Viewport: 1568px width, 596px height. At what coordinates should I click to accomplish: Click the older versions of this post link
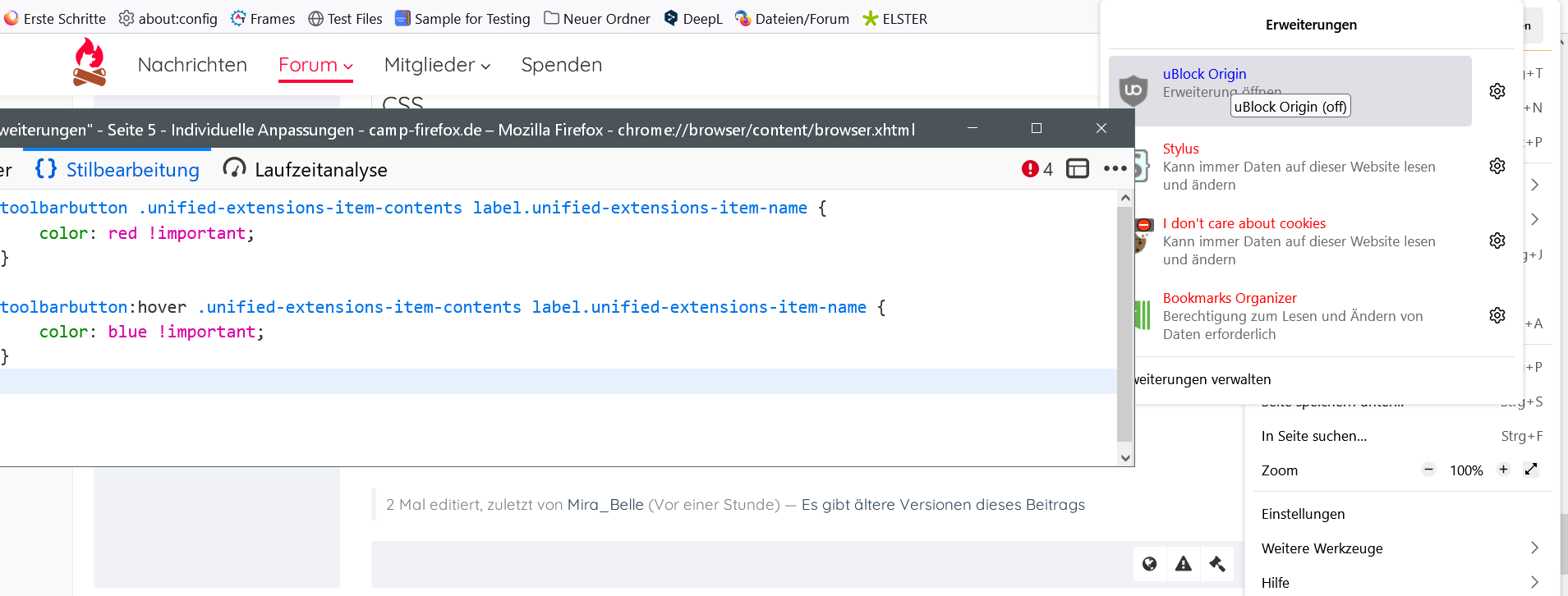coord(942,505)
